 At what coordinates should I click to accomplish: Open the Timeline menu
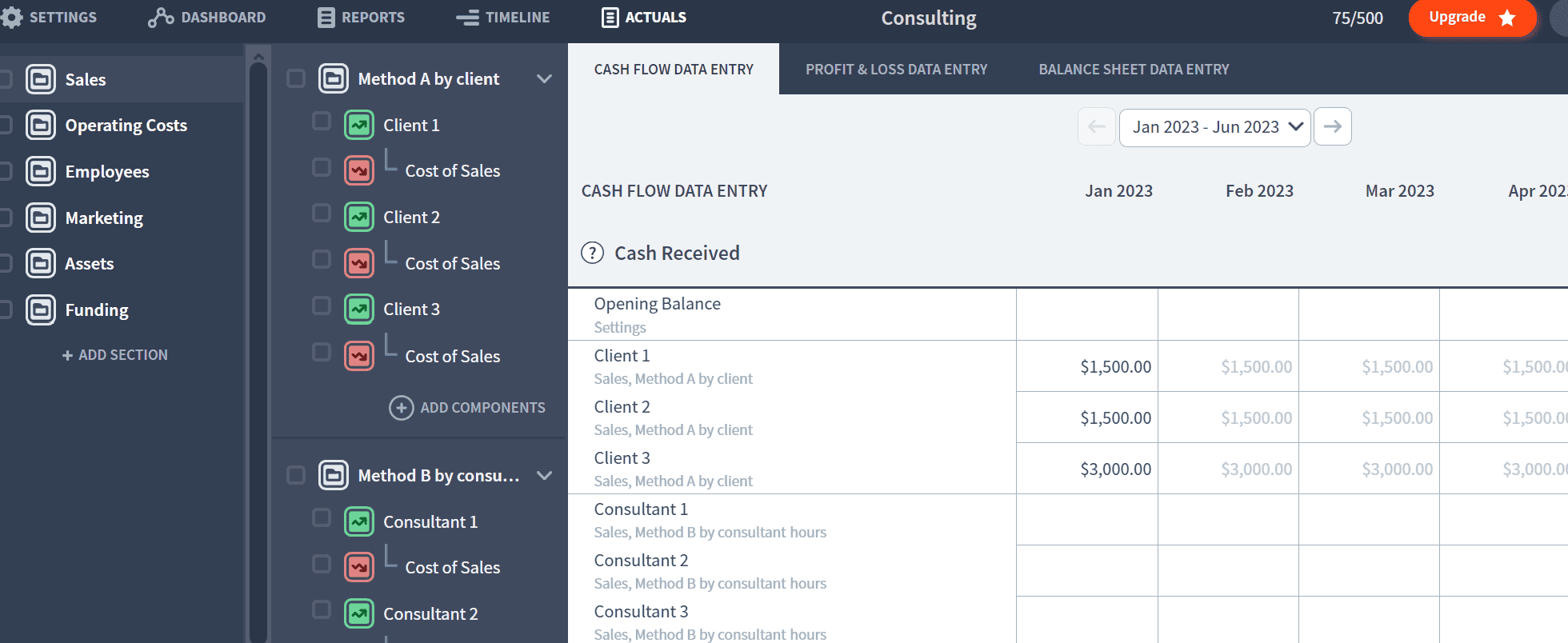click(x=503, y=18)
